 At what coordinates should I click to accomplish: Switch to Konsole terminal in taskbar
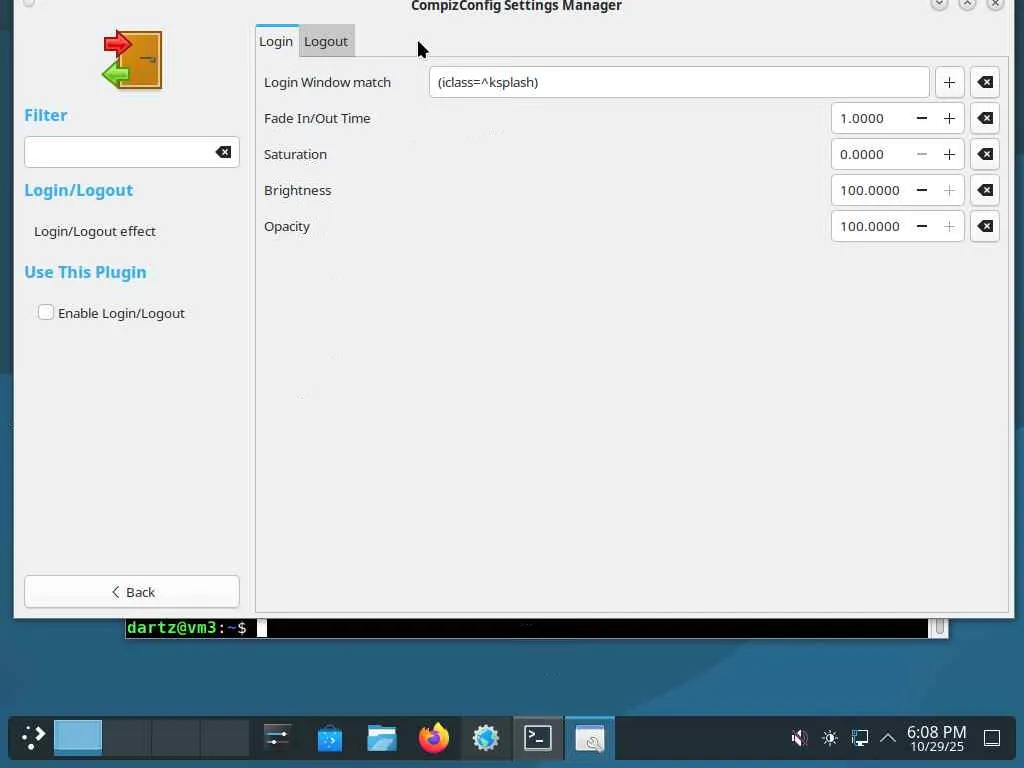pos(538,738)
